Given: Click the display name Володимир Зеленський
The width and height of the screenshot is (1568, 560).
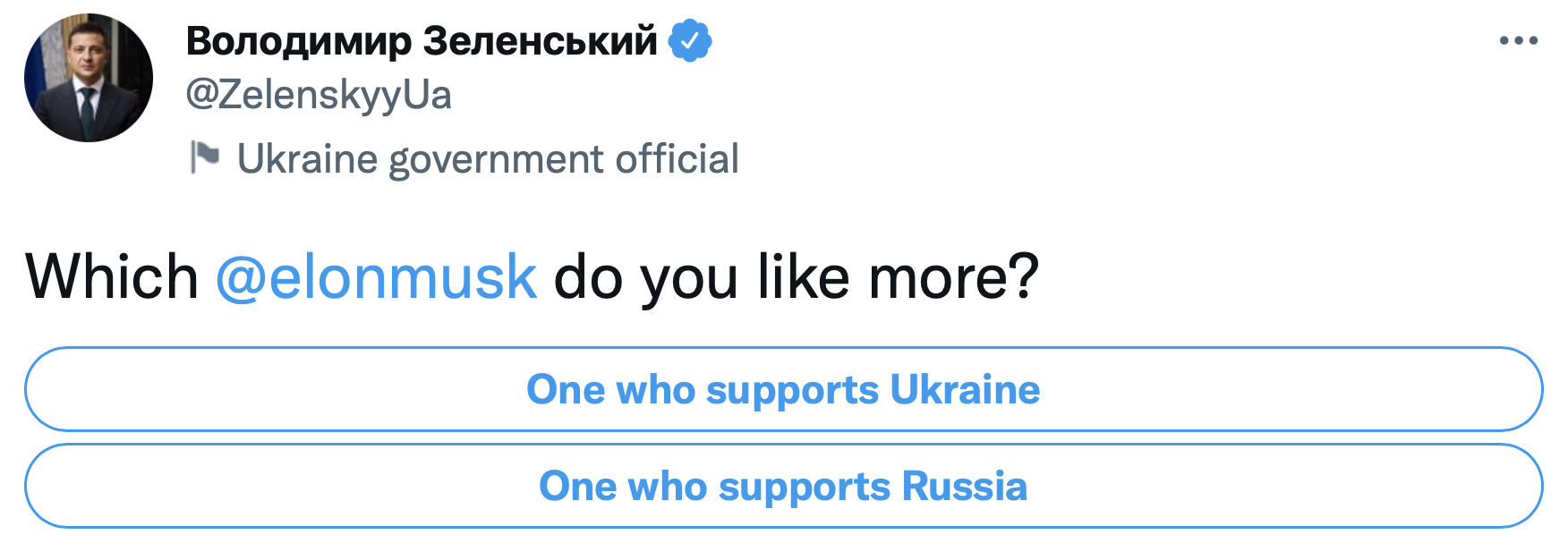Looking at the screenshot, I should coord(421,41).
